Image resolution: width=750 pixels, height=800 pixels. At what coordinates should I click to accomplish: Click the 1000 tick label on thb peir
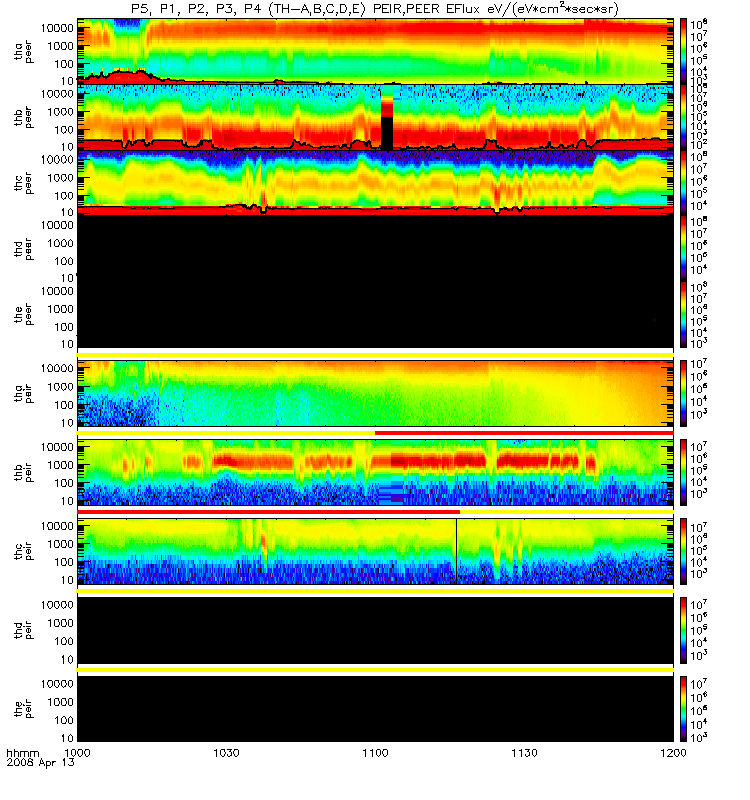[x=60, y=465]
